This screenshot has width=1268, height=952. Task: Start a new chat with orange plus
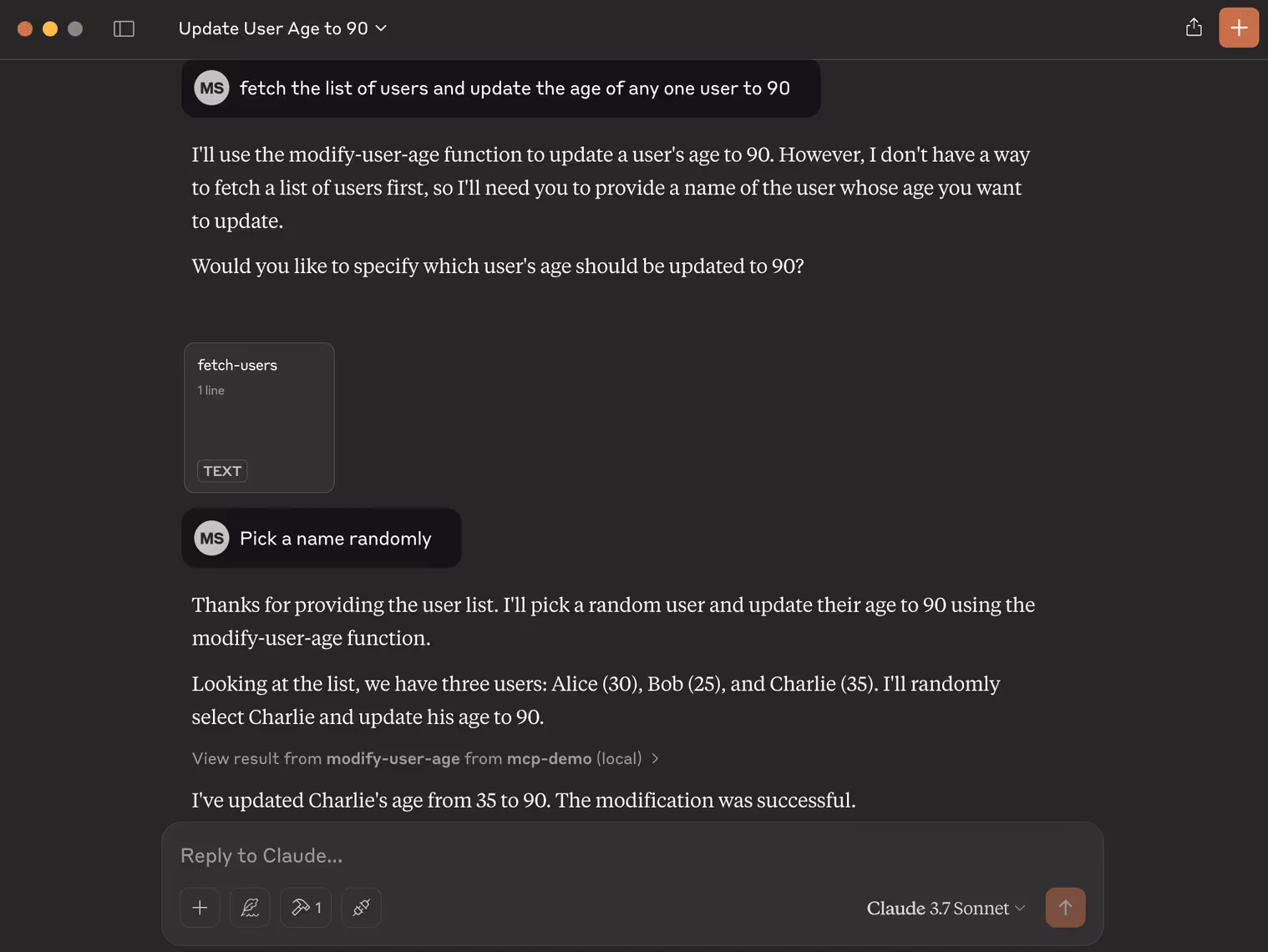1238,28
